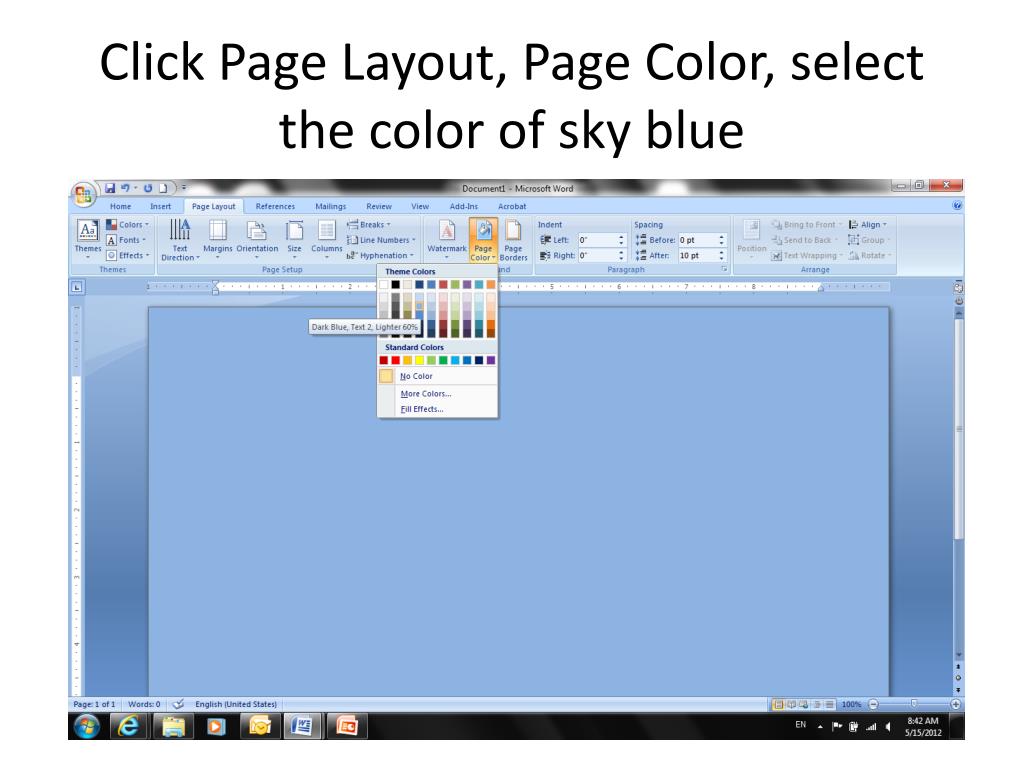The image size is (1024, 768).
Task: Open the Add-Ins tab
Action: tap(464, 206)
